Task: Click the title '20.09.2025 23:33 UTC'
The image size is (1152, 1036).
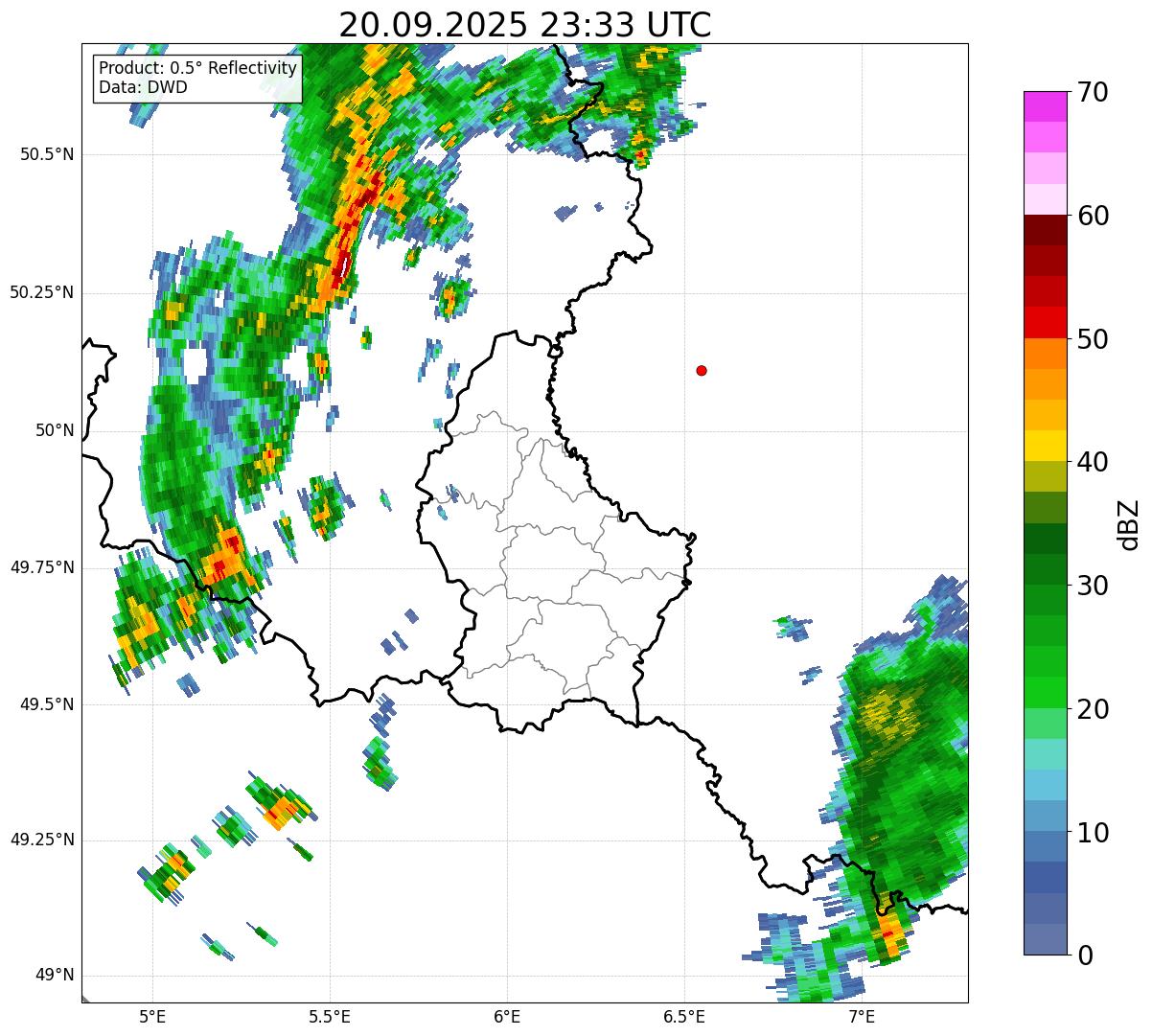Action: (x=525, y=24)
